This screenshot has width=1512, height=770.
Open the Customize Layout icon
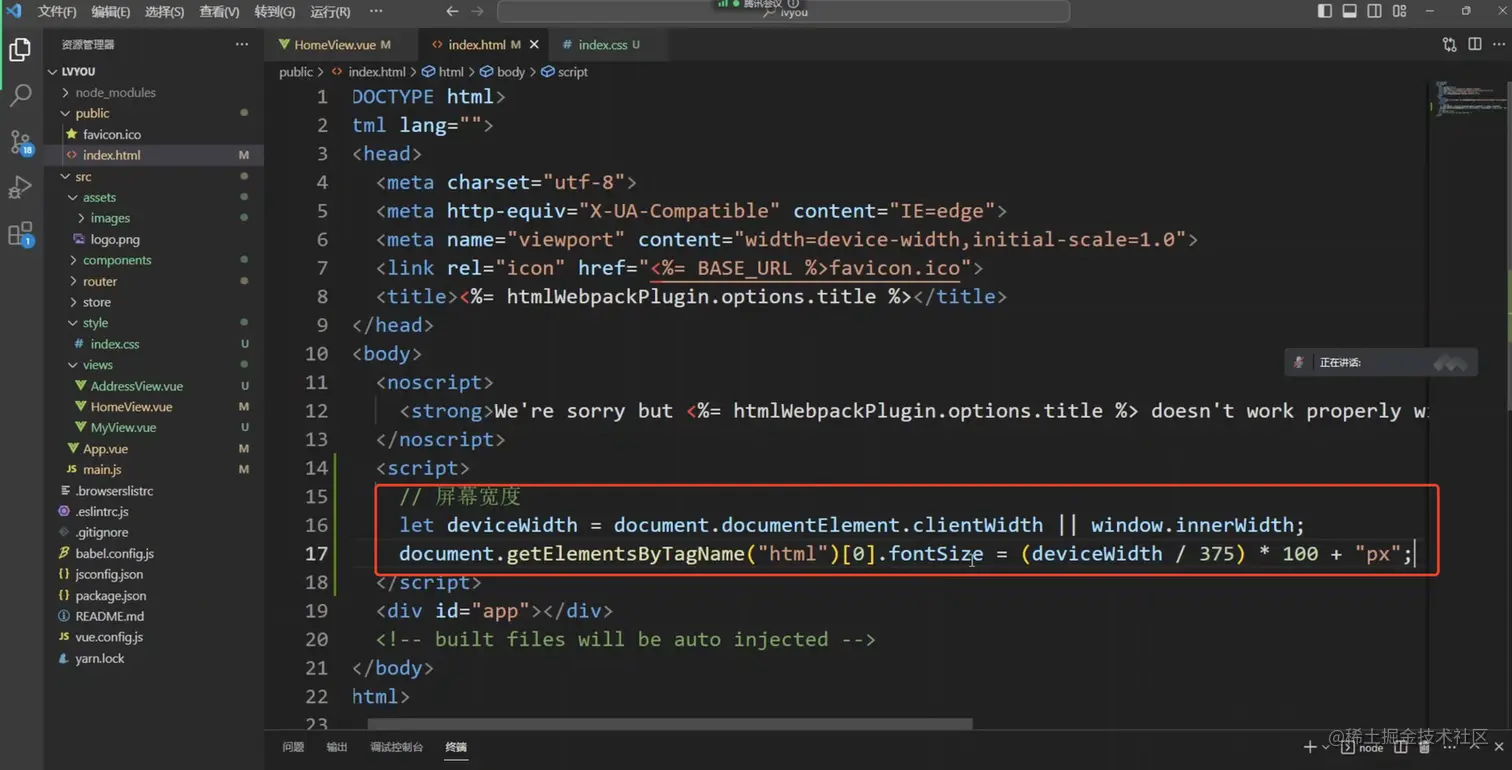[1399, 11]
